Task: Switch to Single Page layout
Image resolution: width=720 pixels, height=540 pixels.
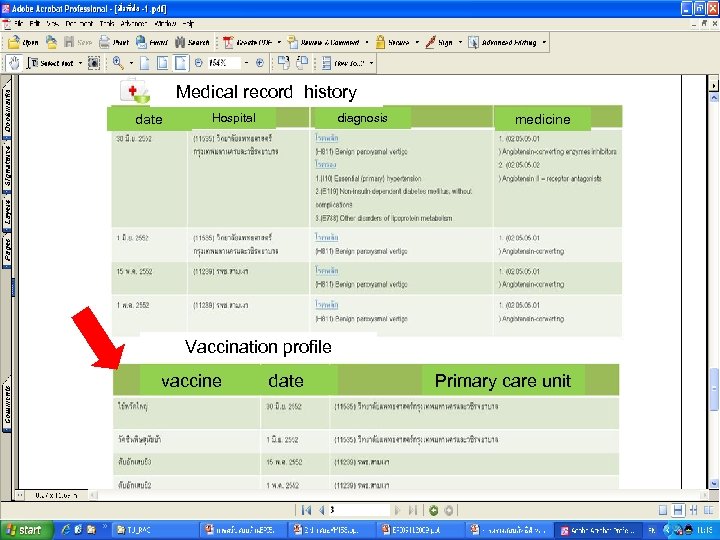Action: tap(663, 510)
